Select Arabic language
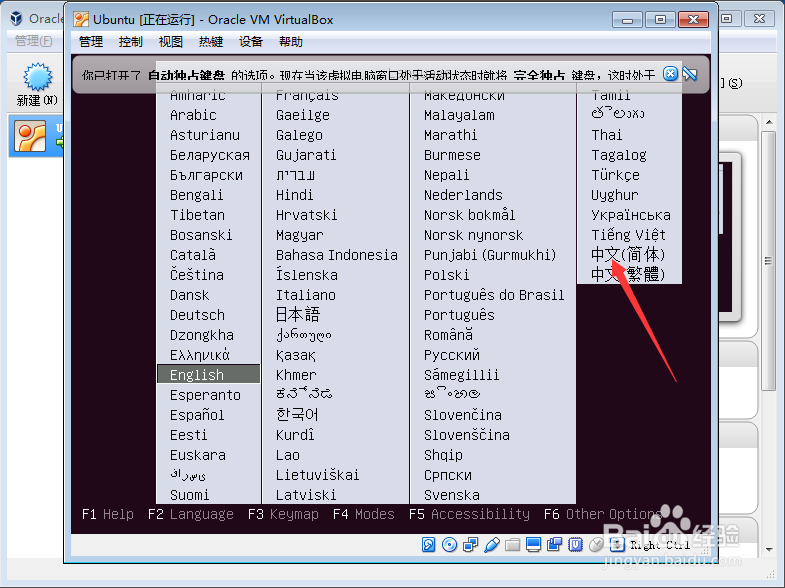 [x=193, y=115]
